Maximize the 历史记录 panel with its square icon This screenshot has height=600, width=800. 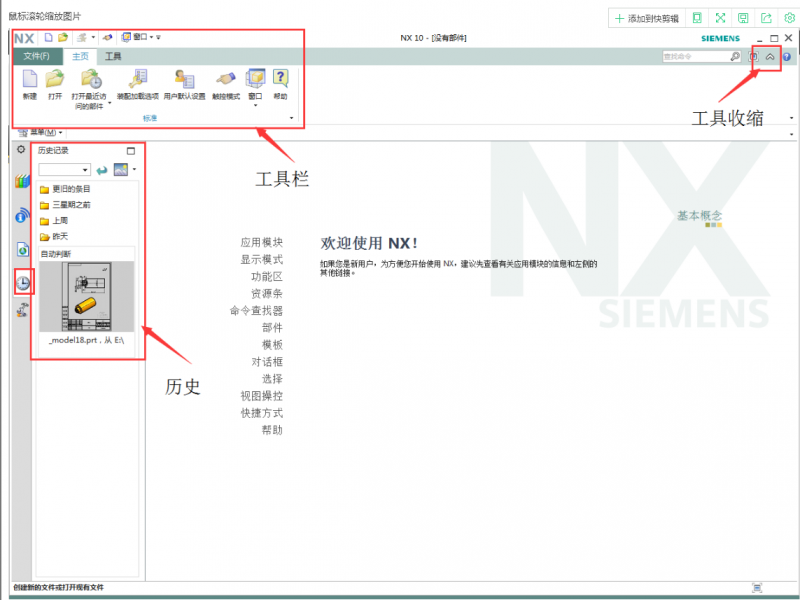pos(131,151)
